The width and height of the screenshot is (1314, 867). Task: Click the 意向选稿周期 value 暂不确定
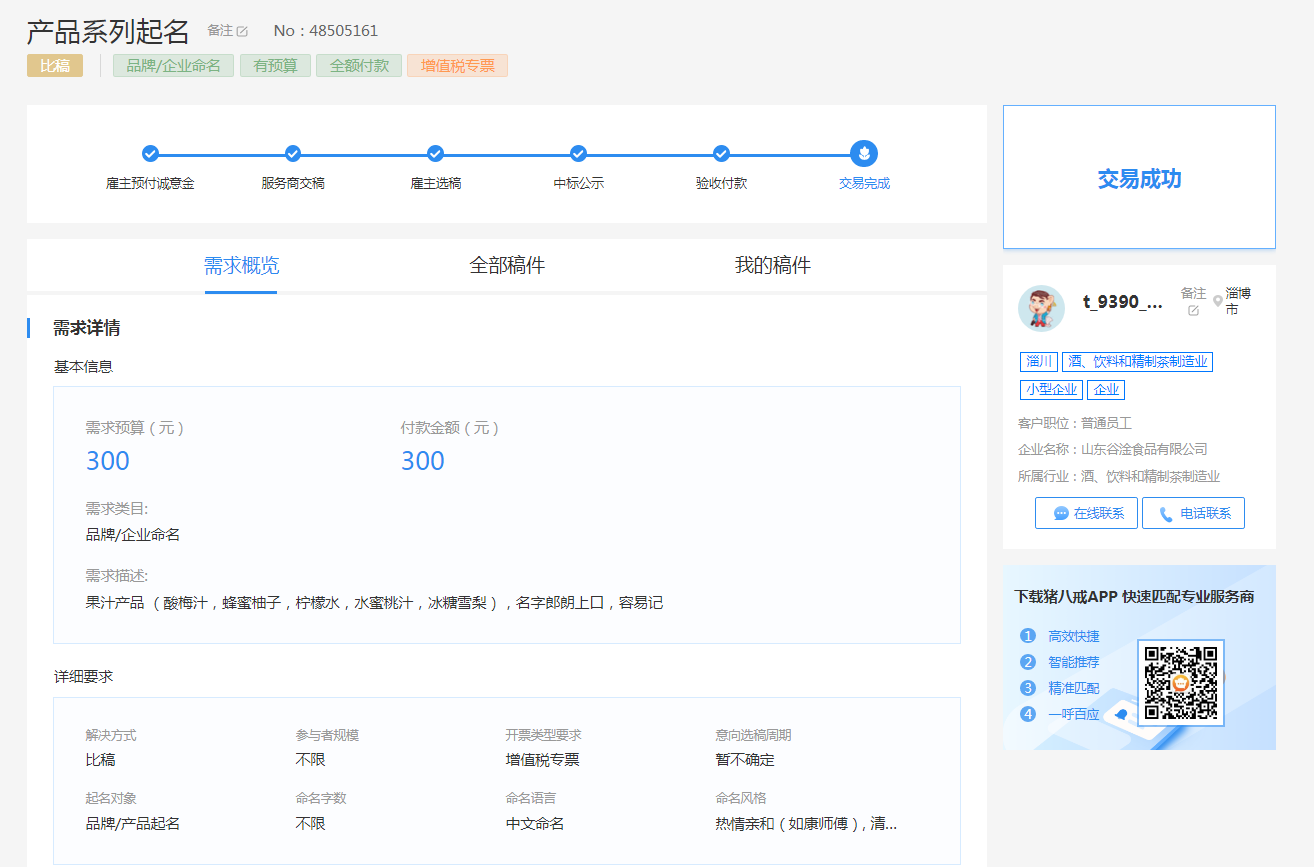745,760
